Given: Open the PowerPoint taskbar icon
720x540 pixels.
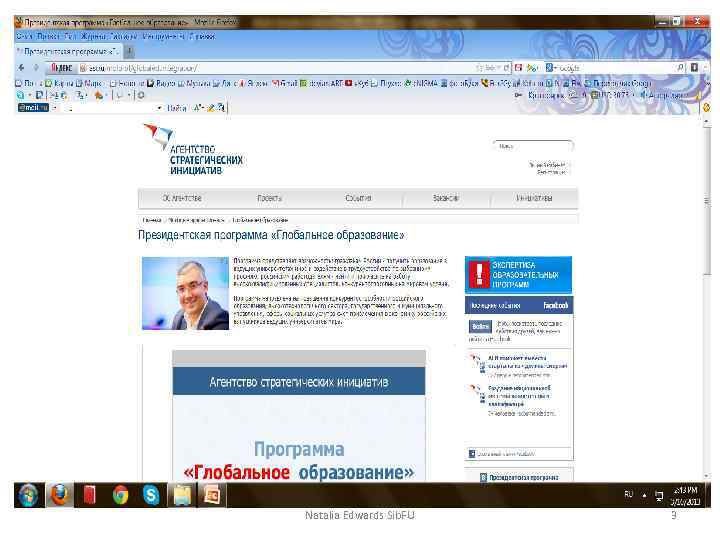Looking at the screenshot, I should (212, 495).
